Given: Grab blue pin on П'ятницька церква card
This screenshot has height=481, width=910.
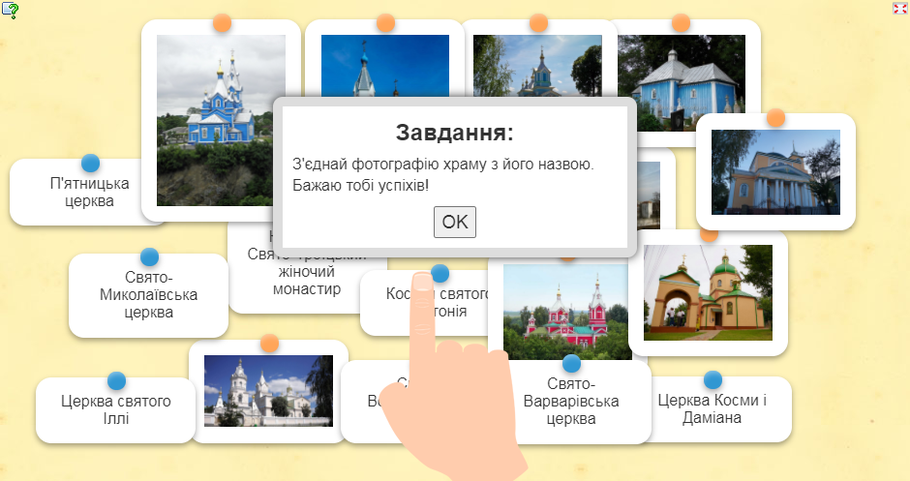Looking at the screenshot, I should (x=91, y=163).
